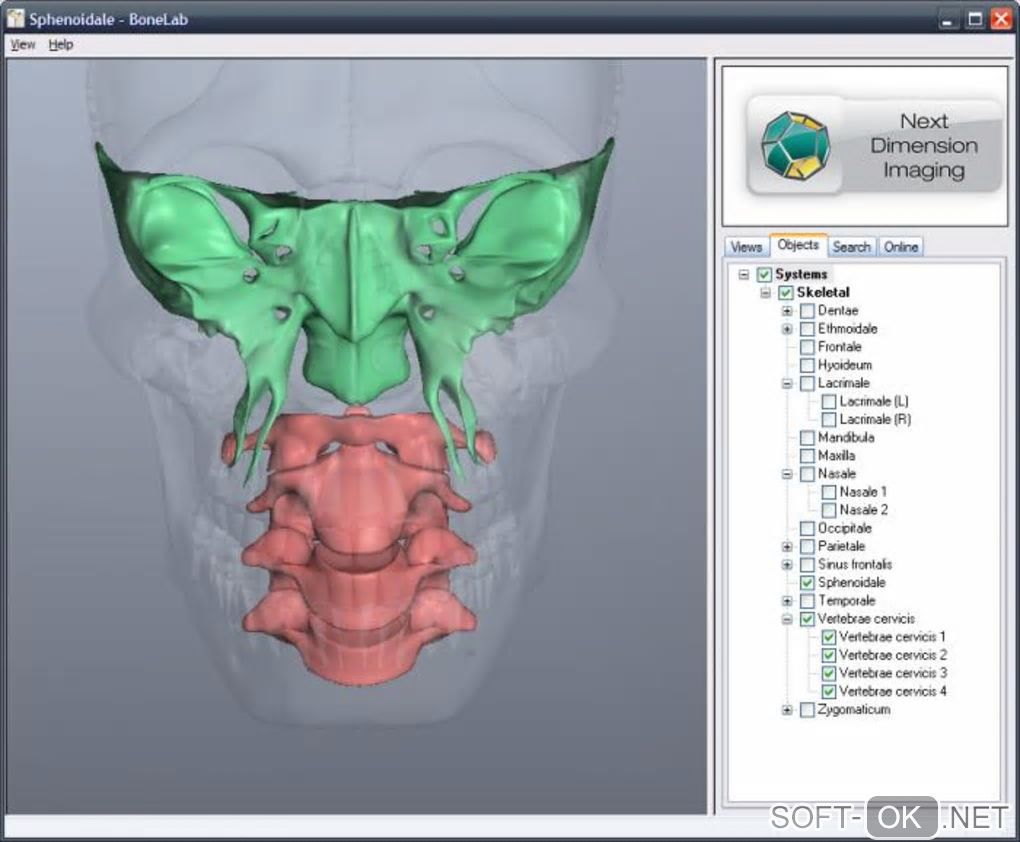Show Lacrimale (R) via its checkbox
The image size is (1020, 842).
tap(828, 420)
